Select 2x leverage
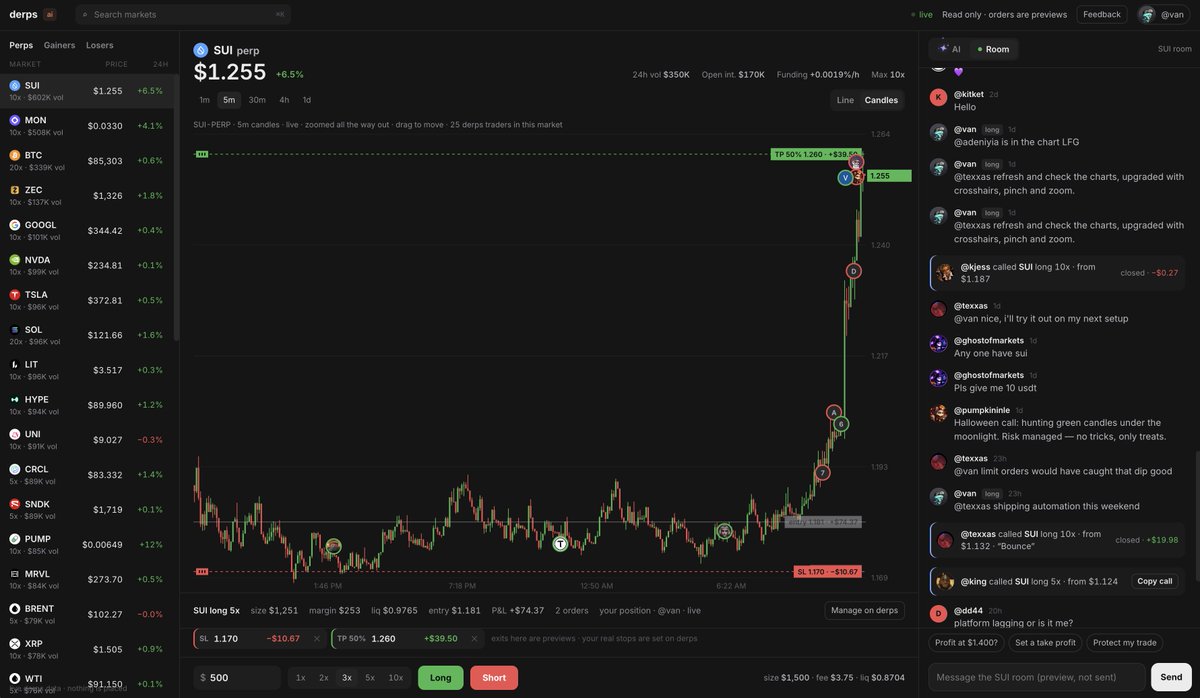 tap(324, 678)
